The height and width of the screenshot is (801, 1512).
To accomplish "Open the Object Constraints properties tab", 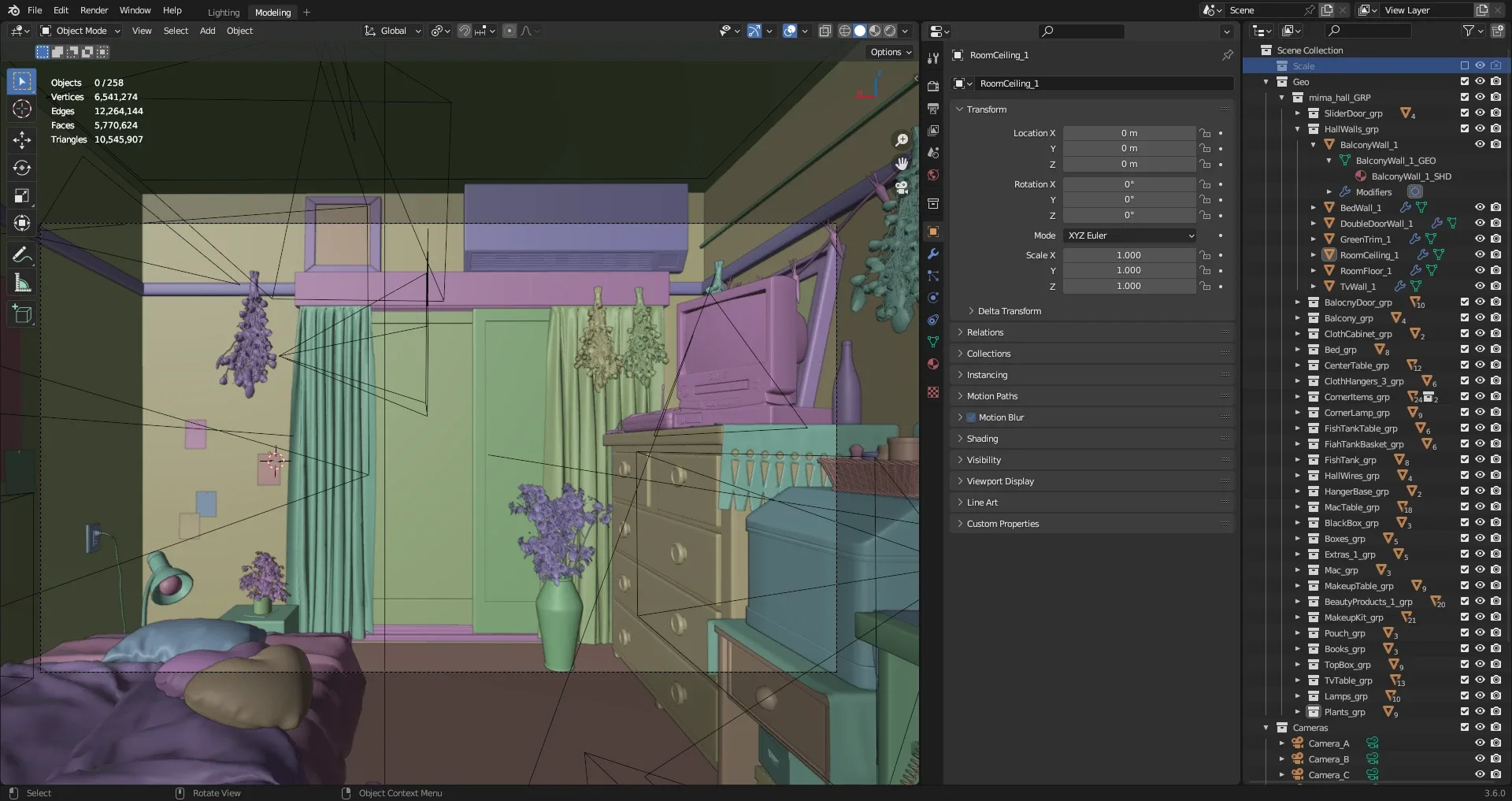I will 933,320.
